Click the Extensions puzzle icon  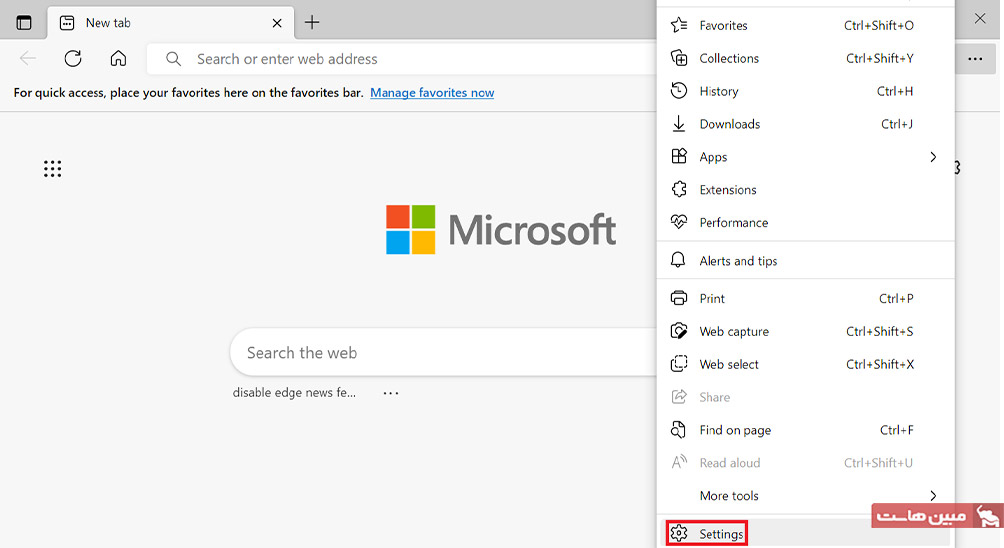tap(679, 189)
